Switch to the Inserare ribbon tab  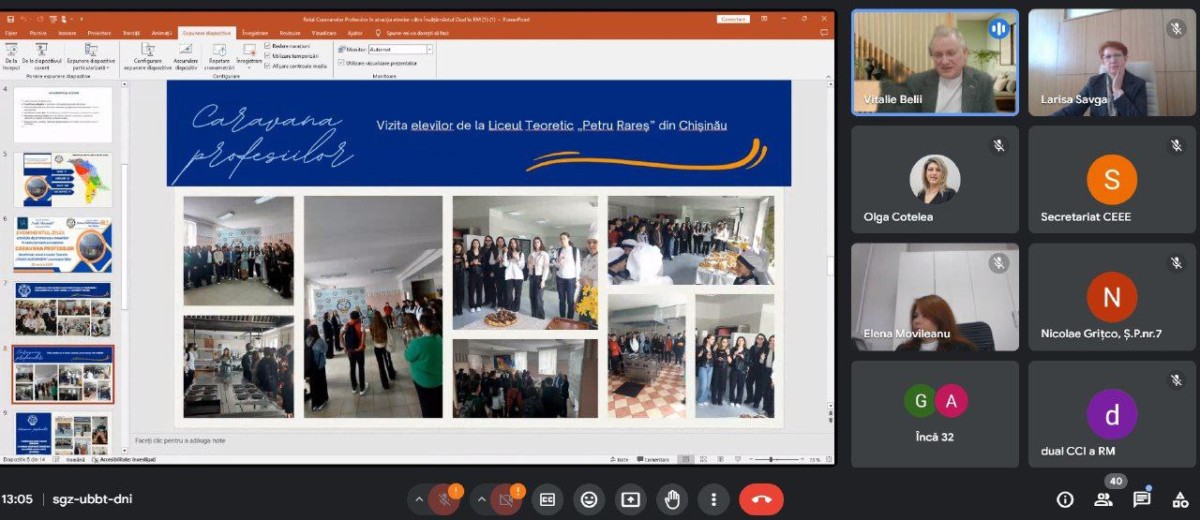pyautogui.click(x=67, y=33)
